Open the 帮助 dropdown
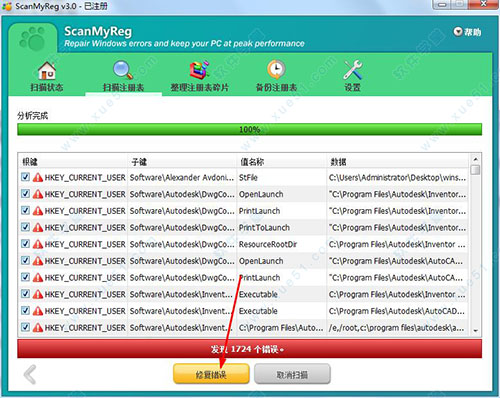The image size is (500, 398). pos(467,32)
